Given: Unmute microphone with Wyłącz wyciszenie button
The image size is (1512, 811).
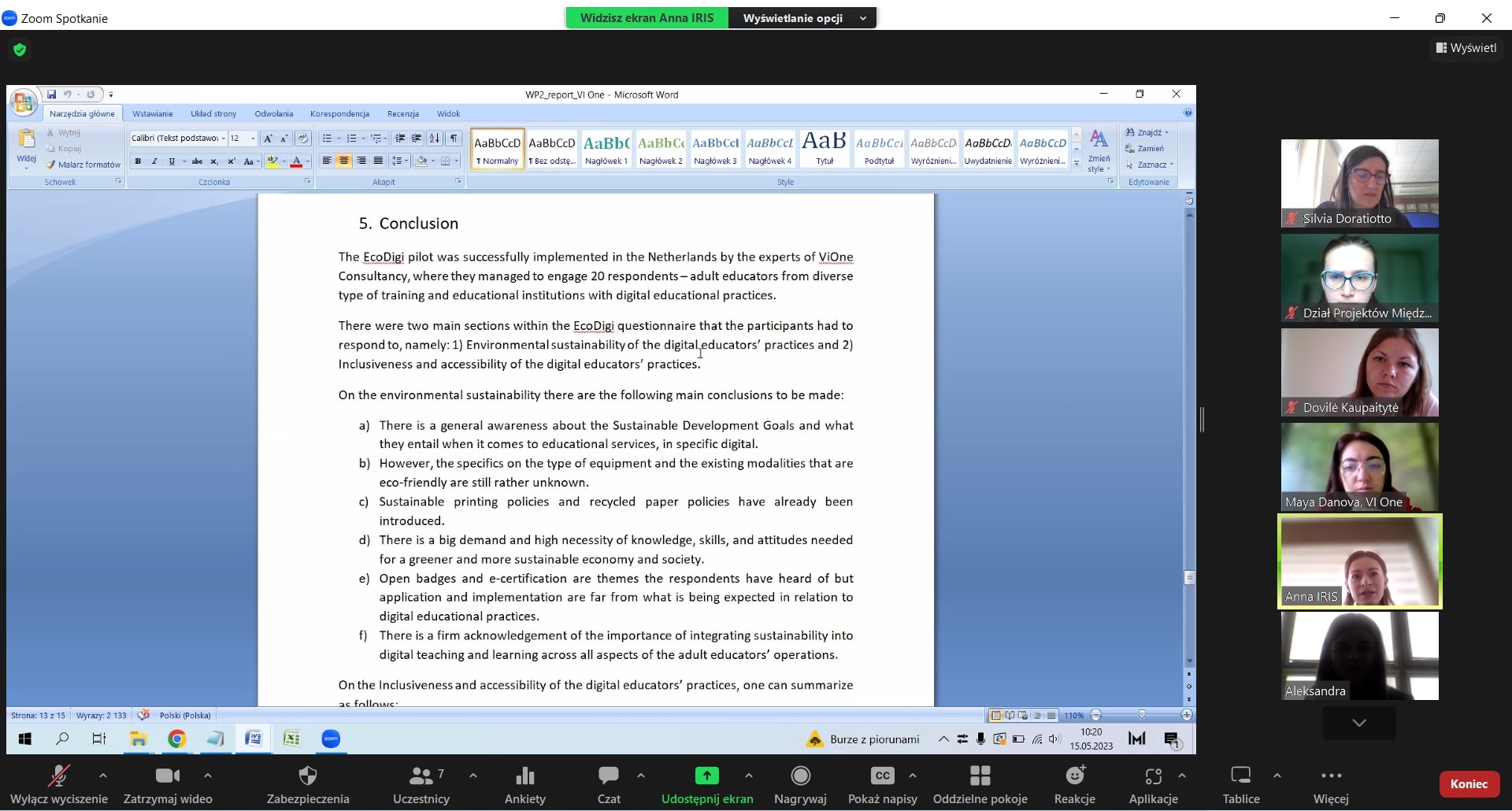Looking at the screenshot, I should (58, 784).
